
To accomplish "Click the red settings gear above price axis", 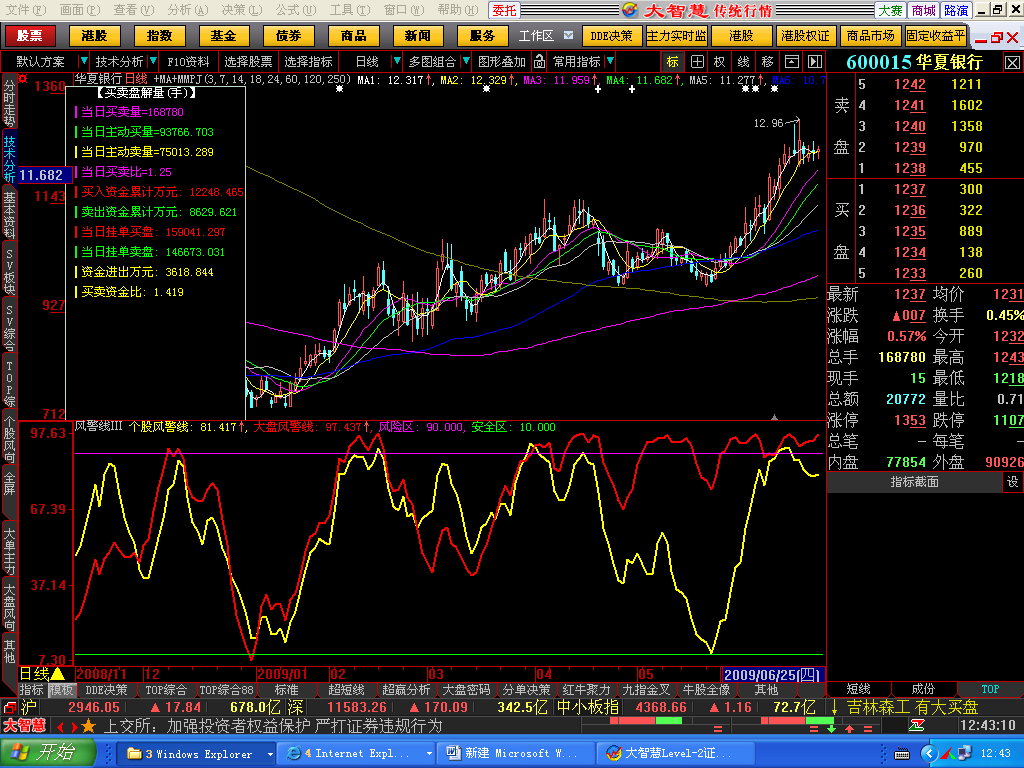I will point(23,79).
